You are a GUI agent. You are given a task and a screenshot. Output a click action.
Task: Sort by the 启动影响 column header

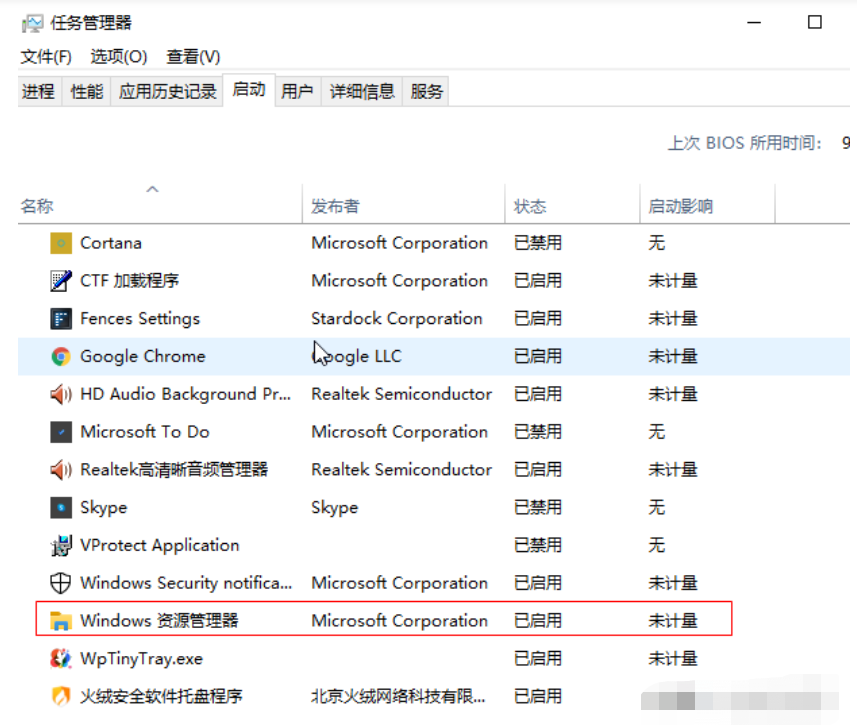coord(680,207)
